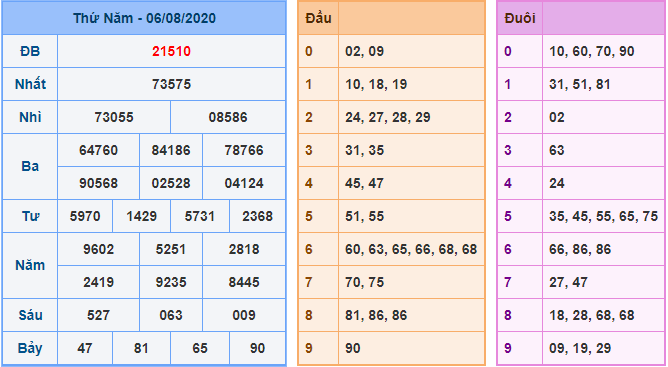Click third prize number 64760
This screenshot has width=668, height=367.
98,150
